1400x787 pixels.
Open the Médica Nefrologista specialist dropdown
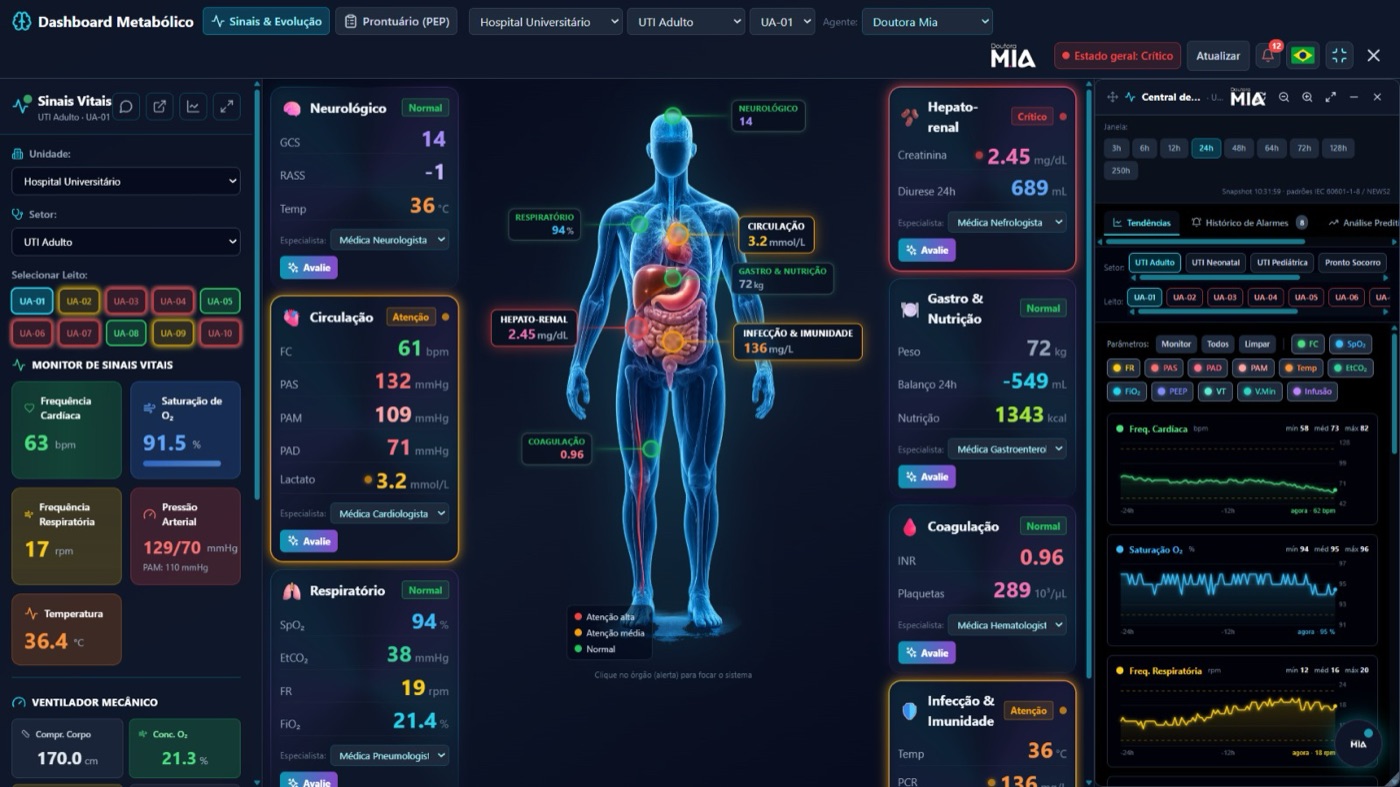tap(1007, 223)
